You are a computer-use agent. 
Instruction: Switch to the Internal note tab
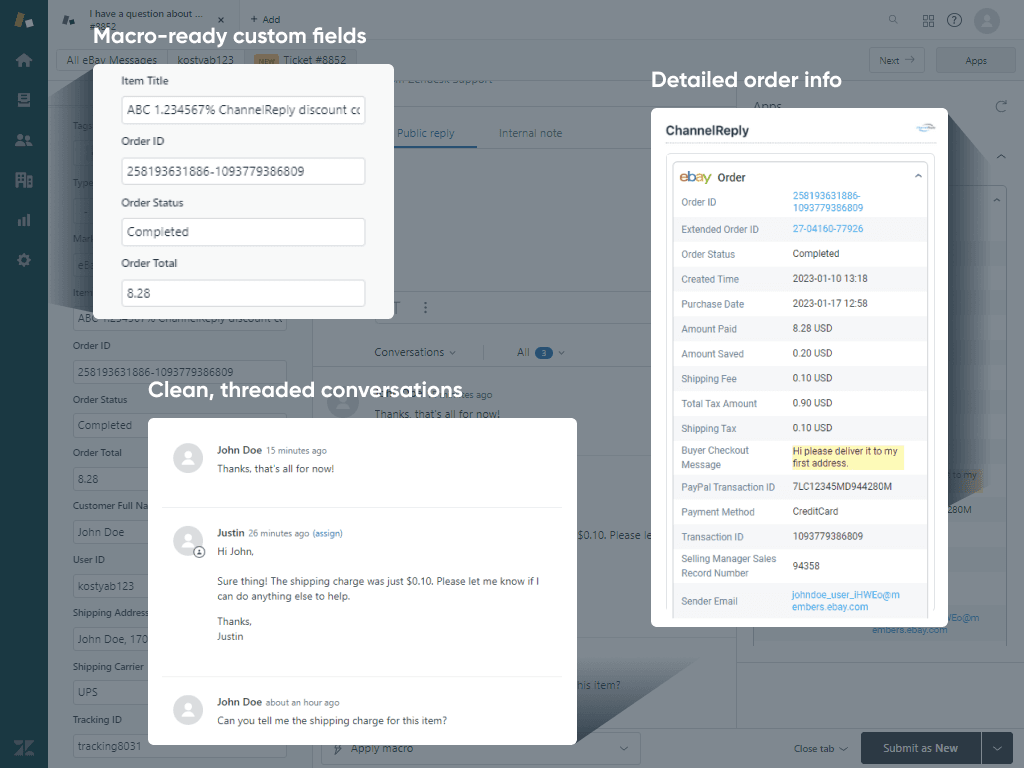[530, 133]
